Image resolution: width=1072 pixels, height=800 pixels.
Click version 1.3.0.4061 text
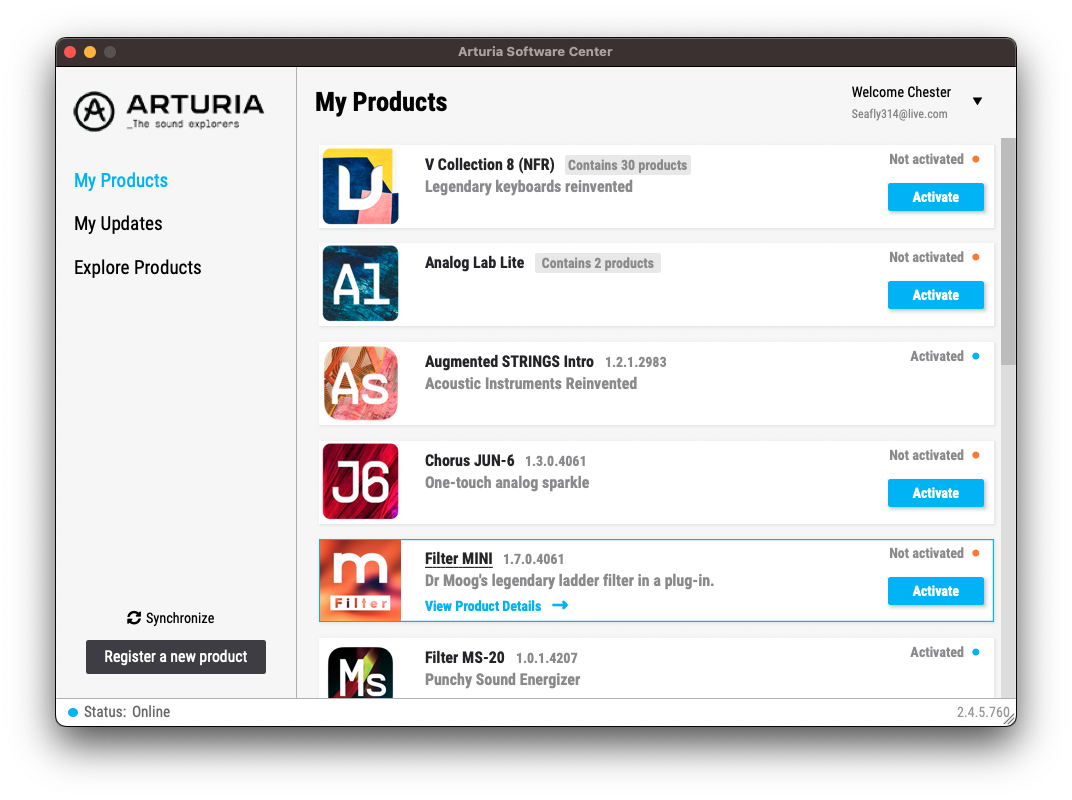[x=556, y=462]
